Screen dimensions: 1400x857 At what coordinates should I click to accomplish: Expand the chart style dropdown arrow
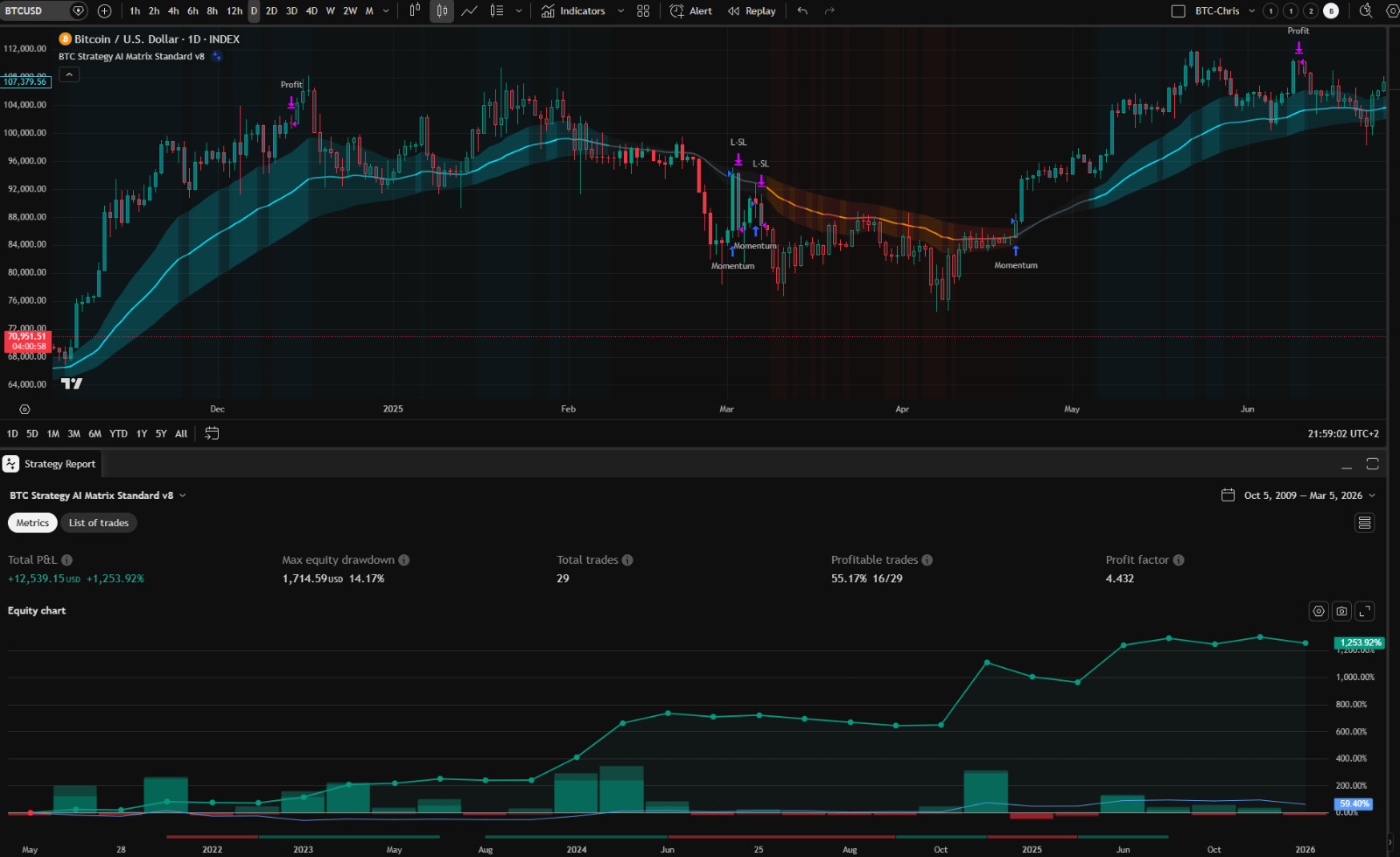519,11
